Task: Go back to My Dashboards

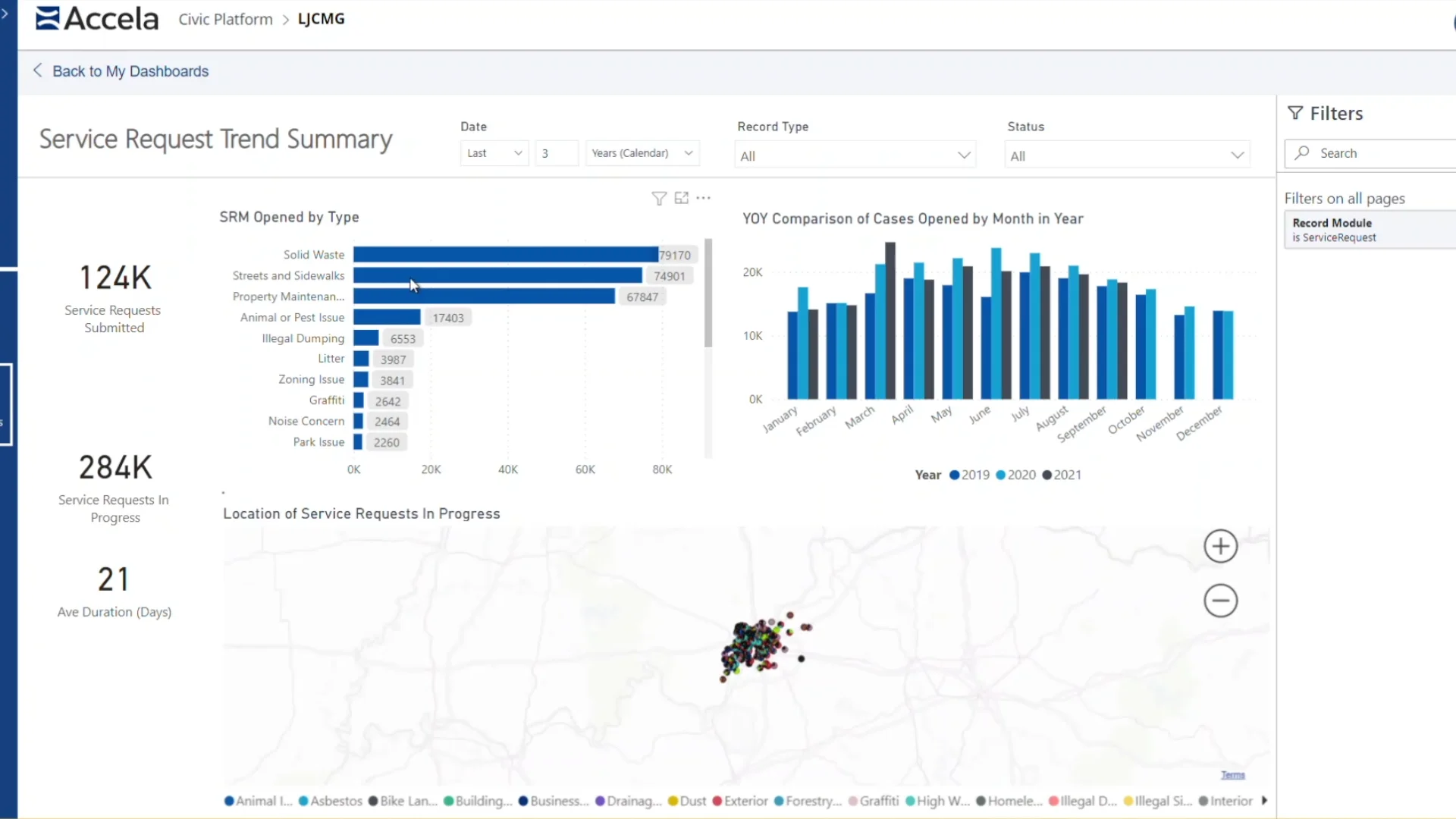Action: tap(121, 71)
